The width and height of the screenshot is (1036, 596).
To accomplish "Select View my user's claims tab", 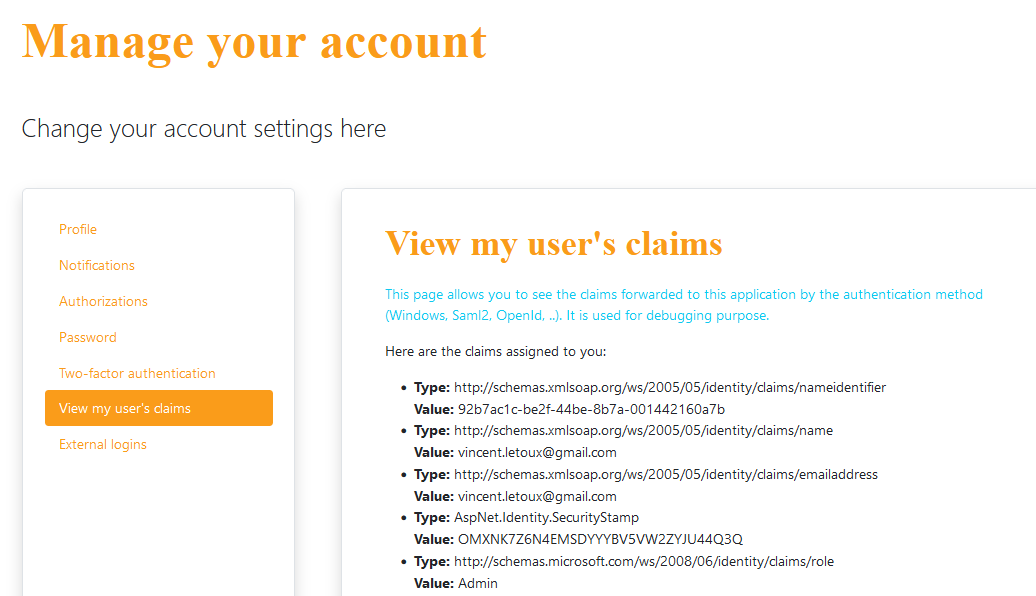I will click(x=159, y=408).
